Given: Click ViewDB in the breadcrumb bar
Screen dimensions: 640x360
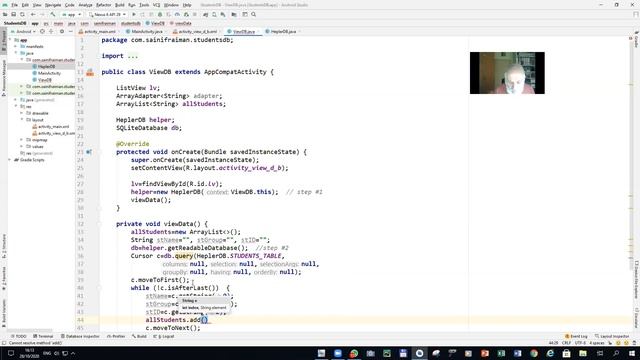Looking at the screenshot, I should tap(155, 23).
